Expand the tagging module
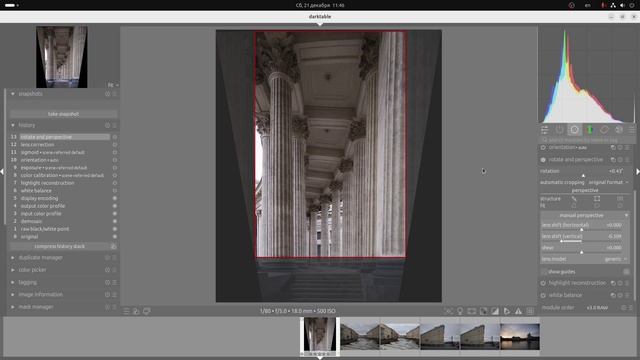The width and height of the screenshot is (640, 360). click(x=13, y=282)
